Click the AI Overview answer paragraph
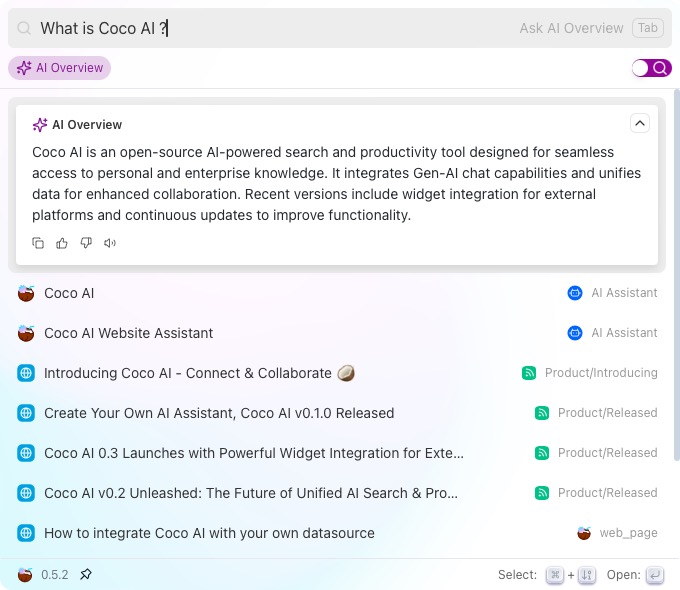 pyautogui.click(x=336, y=184)
